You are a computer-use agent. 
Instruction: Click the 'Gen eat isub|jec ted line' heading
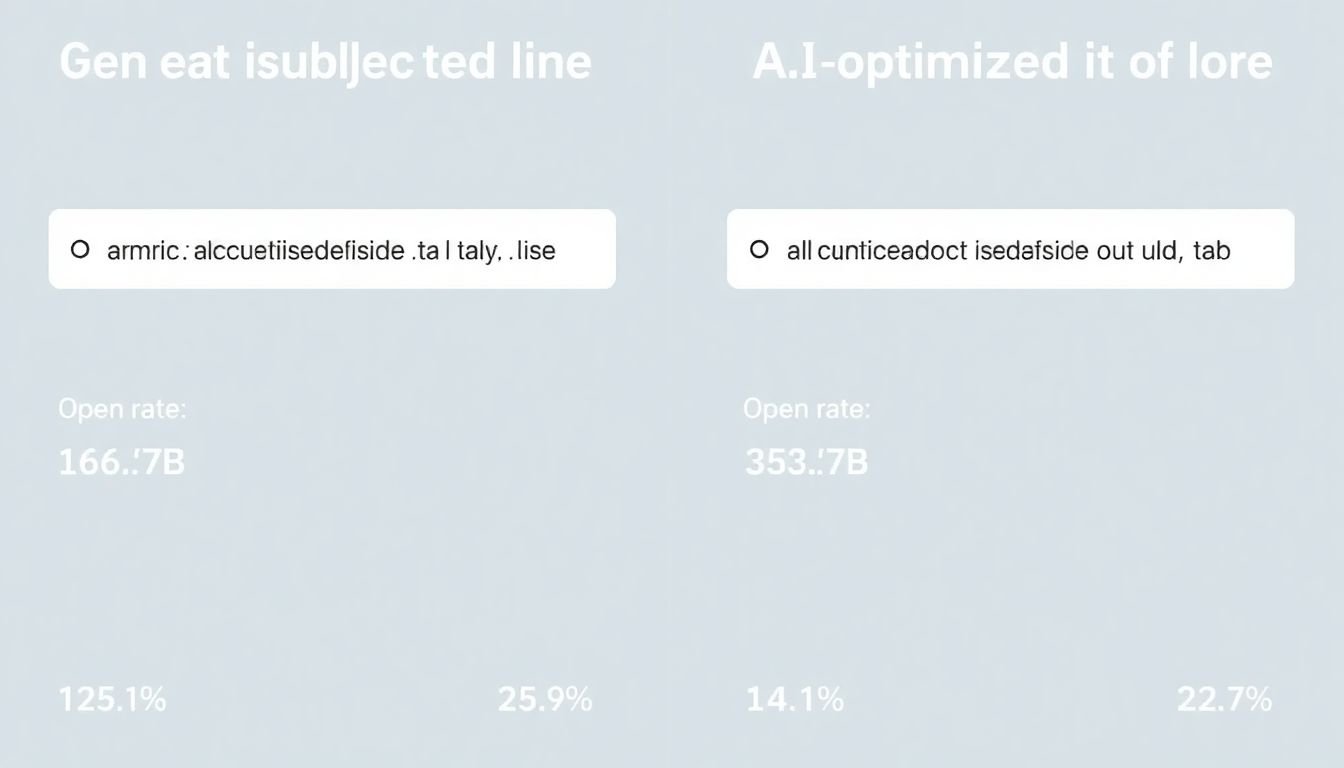click(x=325, y=62)
